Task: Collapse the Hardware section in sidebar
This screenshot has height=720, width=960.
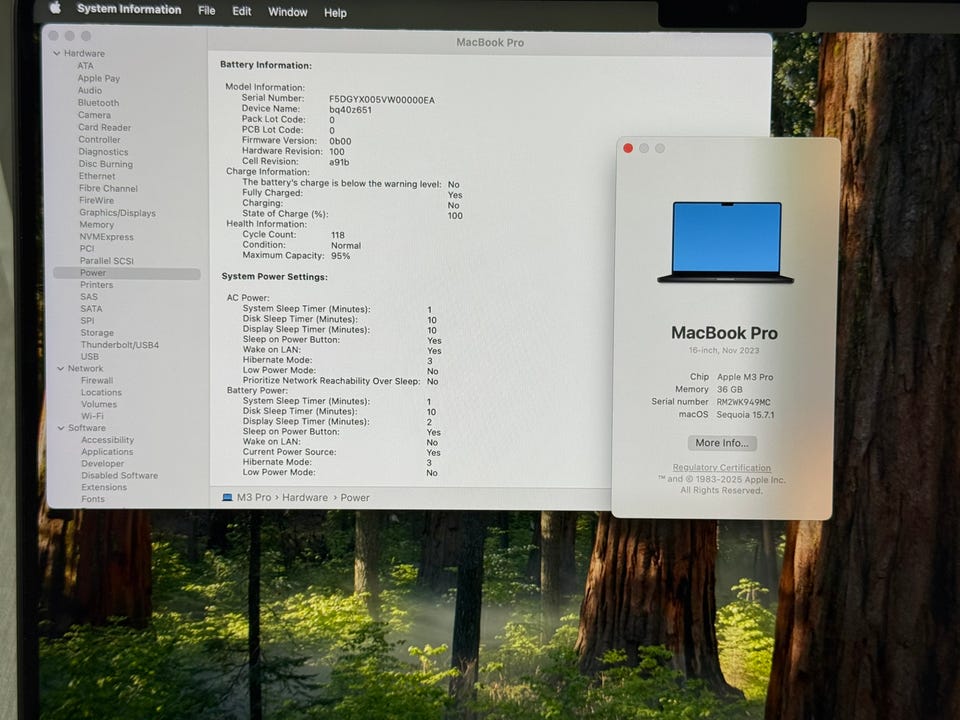Action: click(57, 54)
